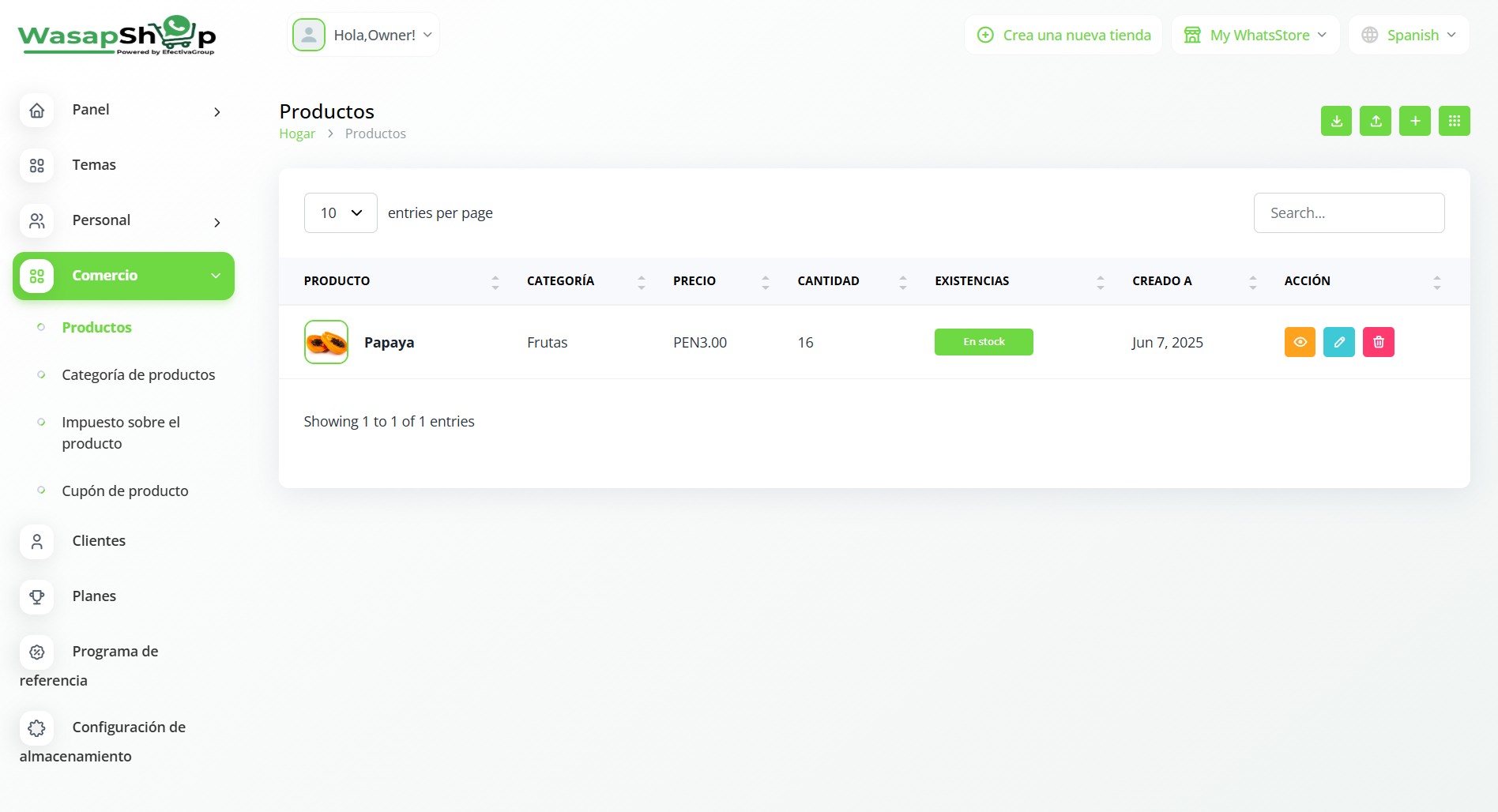Click the Clientes sidebar icon
The height and width of the screenshot is (812, 1498).
pos(37,542)
